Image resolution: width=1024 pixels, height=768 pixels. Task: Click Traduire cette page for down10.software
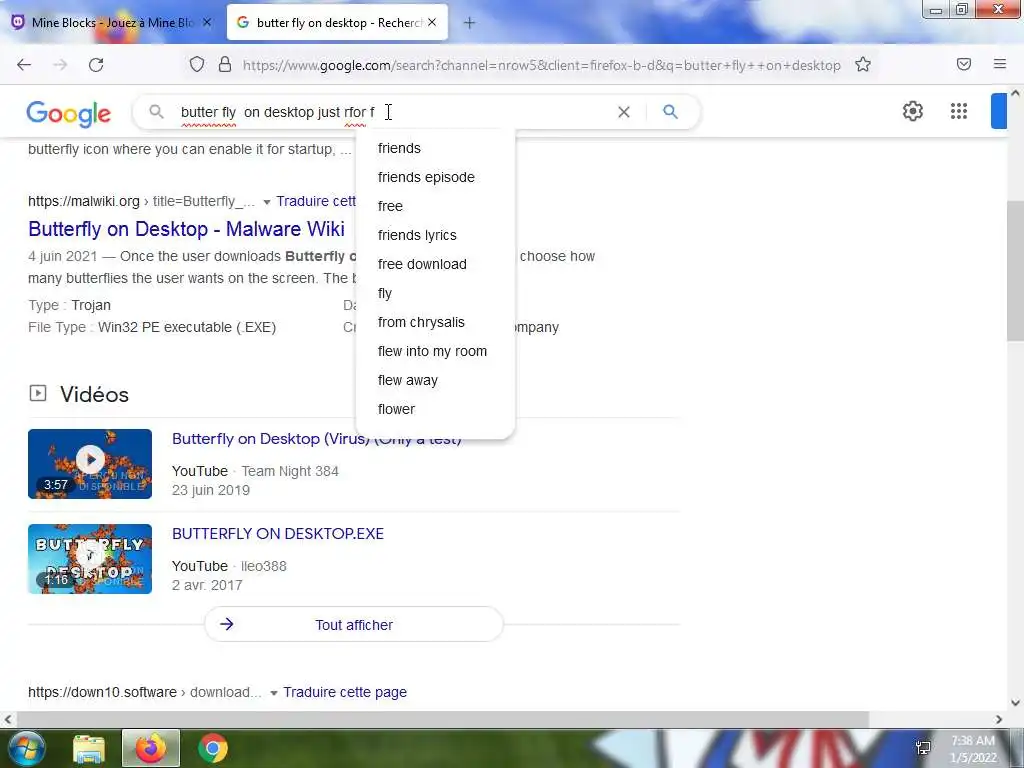tap(345, 692)
